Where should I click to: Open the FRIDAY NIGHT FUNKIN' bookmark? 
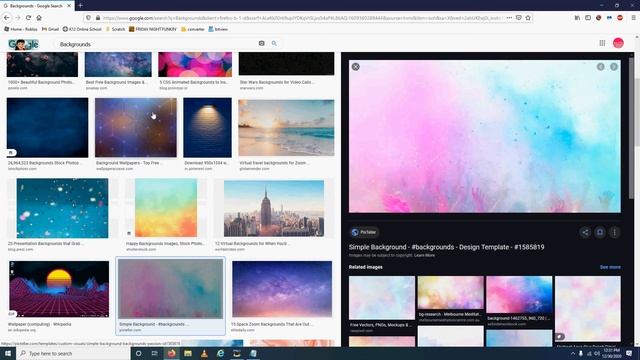pyautogui.click(x=153, y=29)
